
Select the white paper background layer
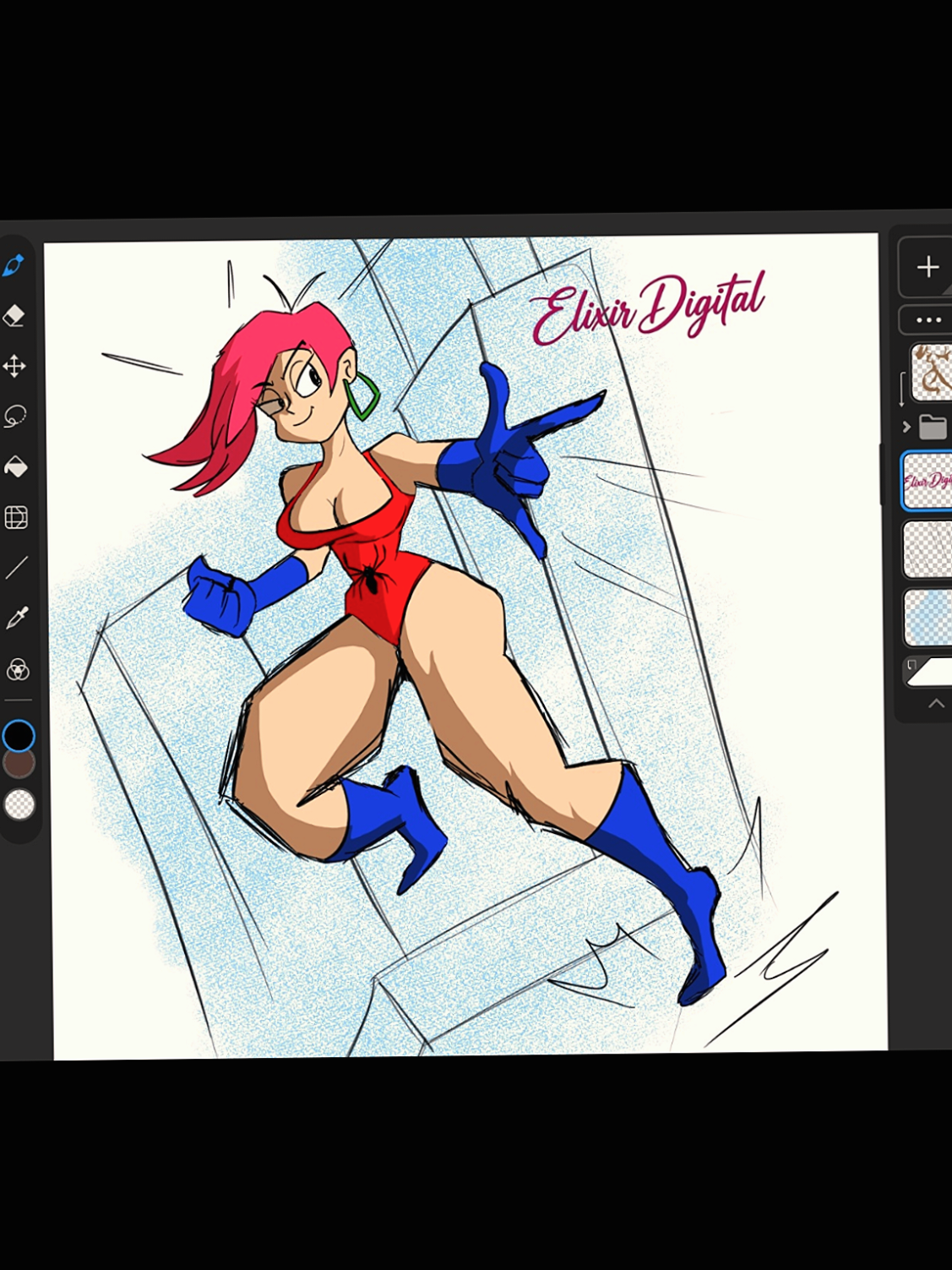(929, 672)
